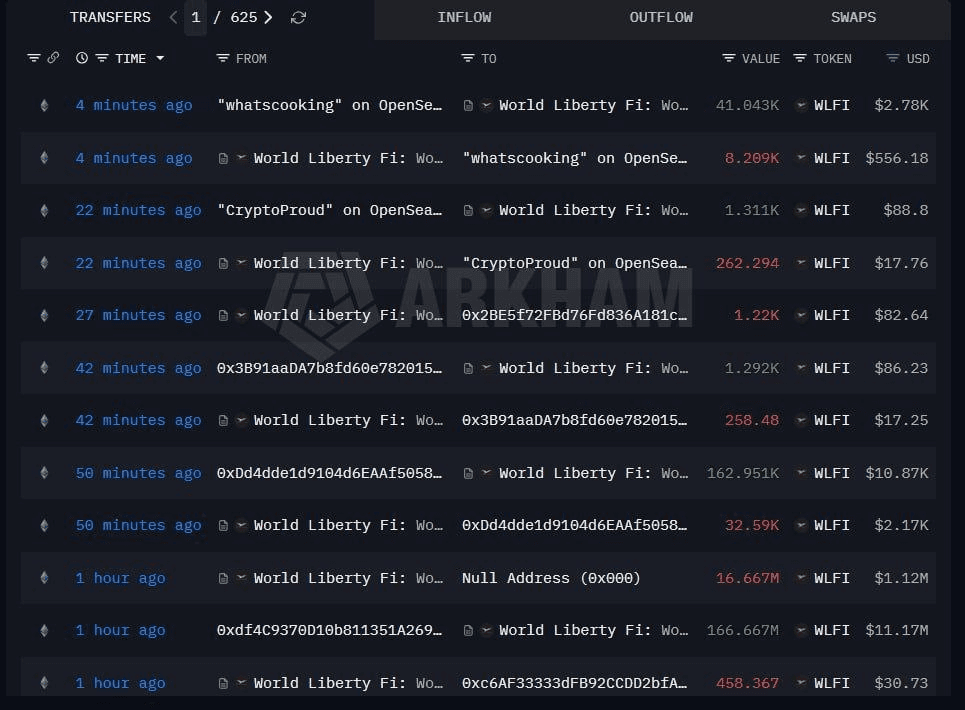This screenshot has width=965, height=710.
Task: Click World Liberty Fi recipient in $2.78K row
Action: click(593, 105)
